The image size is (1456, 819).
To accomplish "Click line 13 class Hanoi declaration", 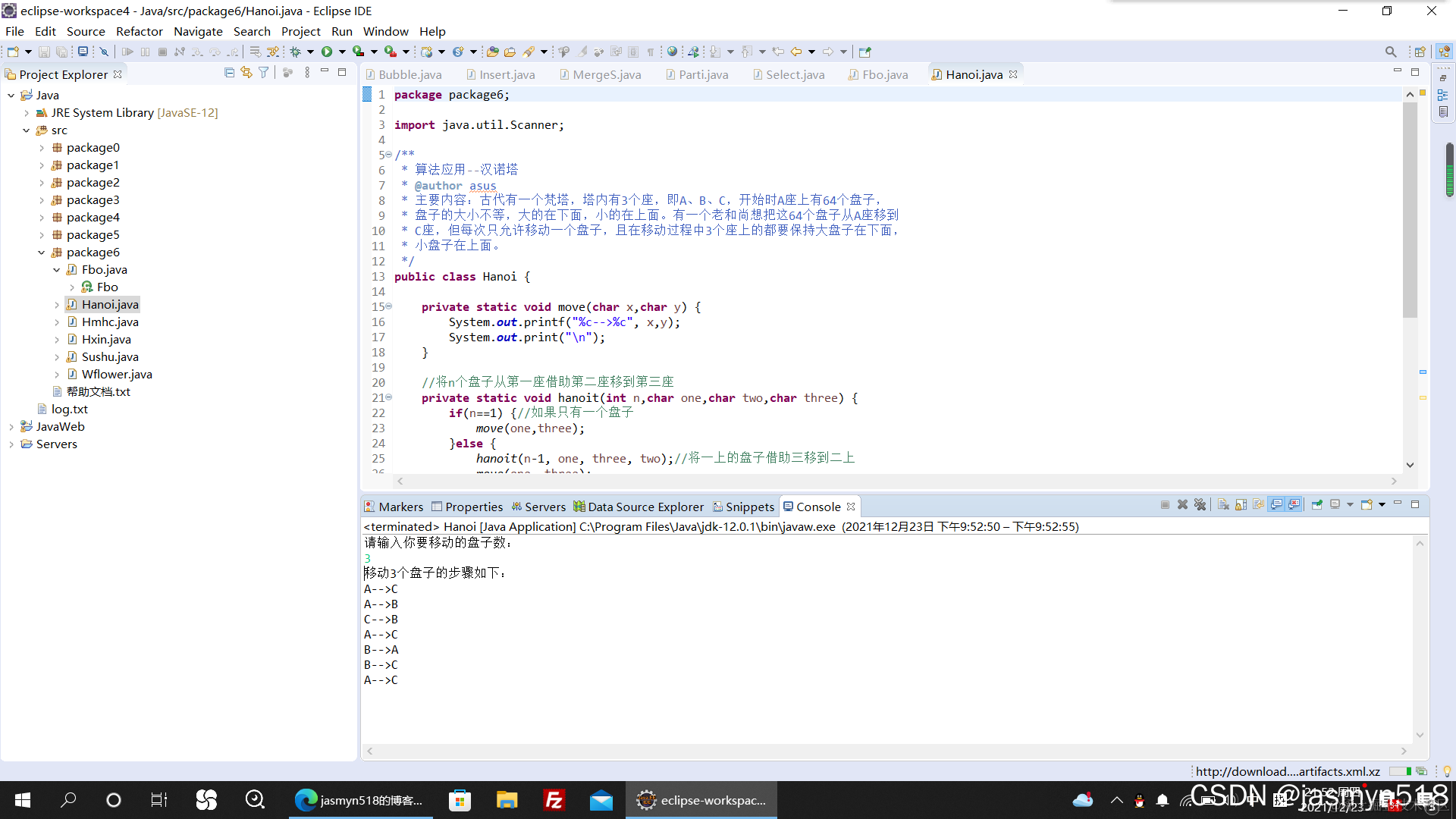I will point(462,277).
